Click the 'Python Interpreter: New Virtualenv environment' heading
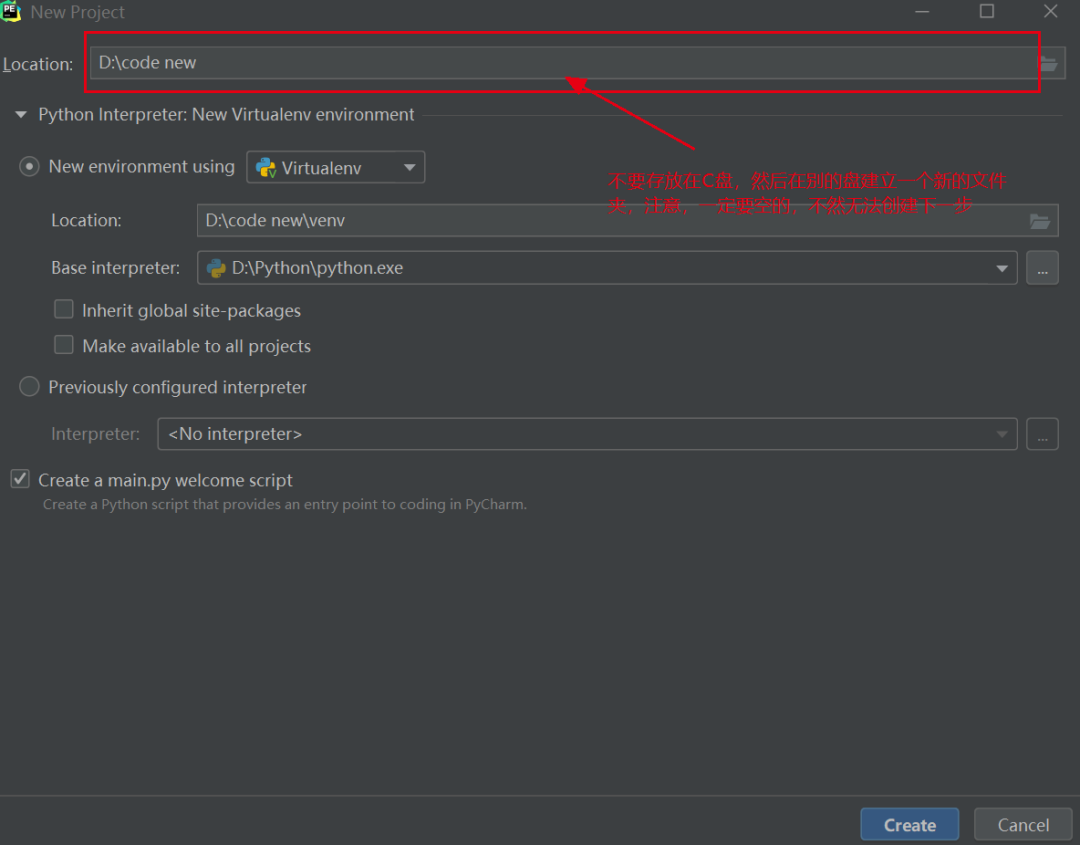This screenshot has height=845, width=1080. [226, 114]
